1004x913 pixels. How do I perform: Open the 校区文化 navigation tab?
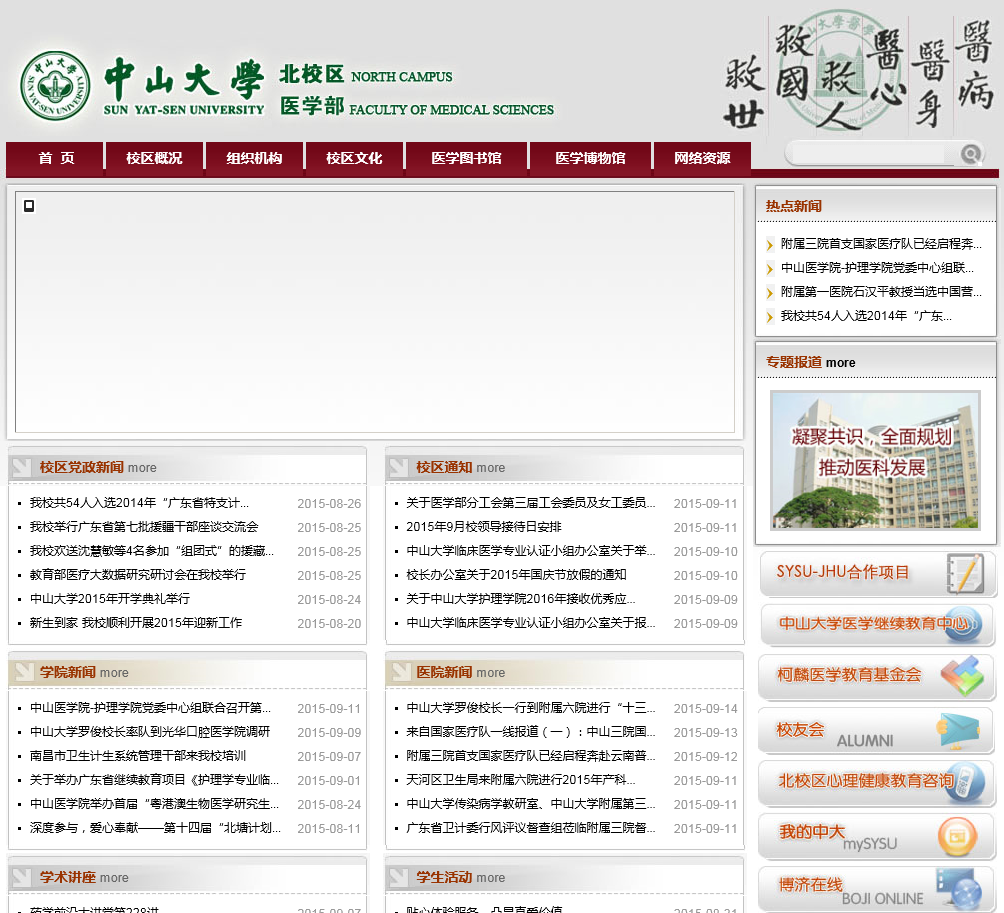(354, 158)
